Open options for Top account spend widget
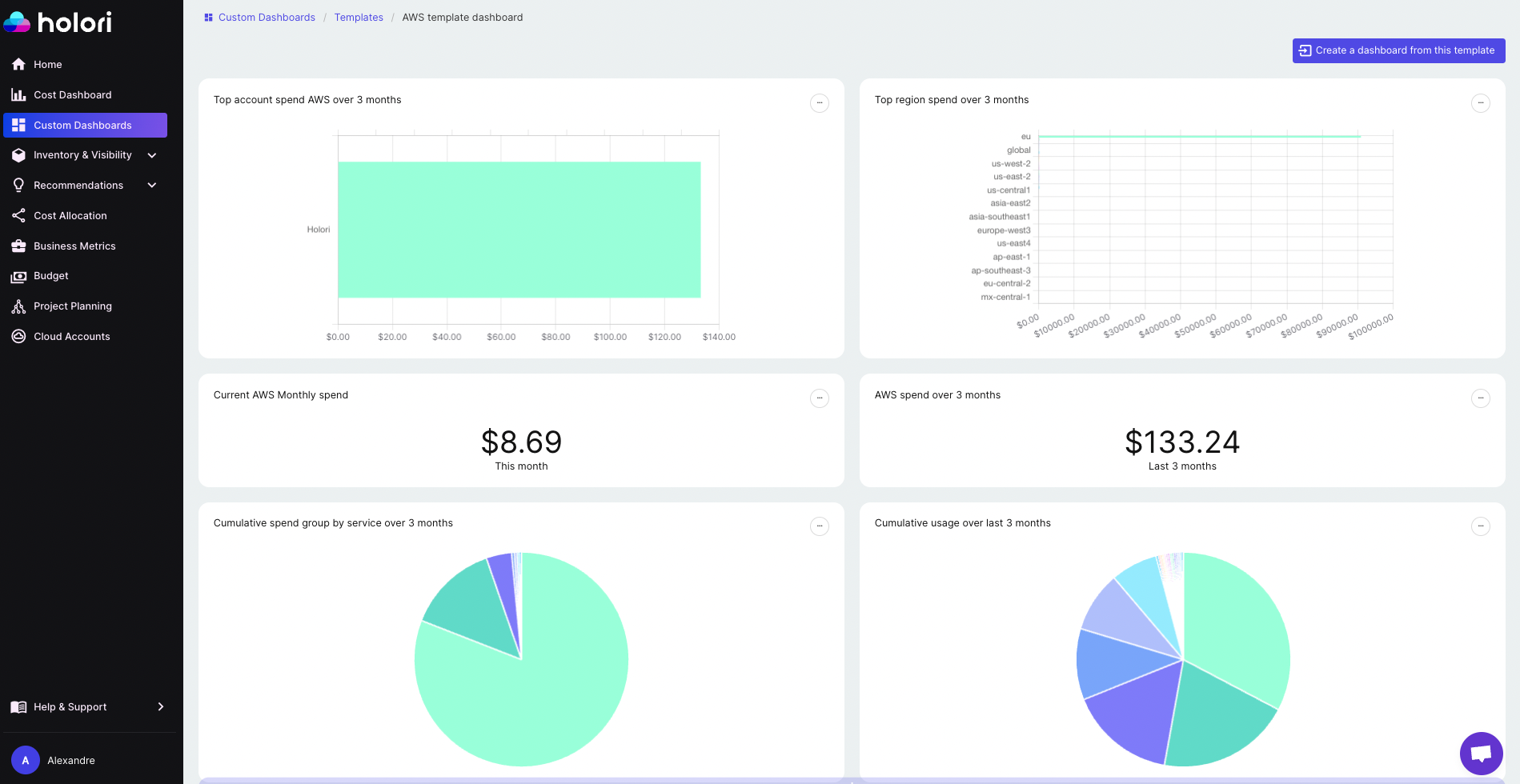The image size is (1520, 784). (820, 103)
